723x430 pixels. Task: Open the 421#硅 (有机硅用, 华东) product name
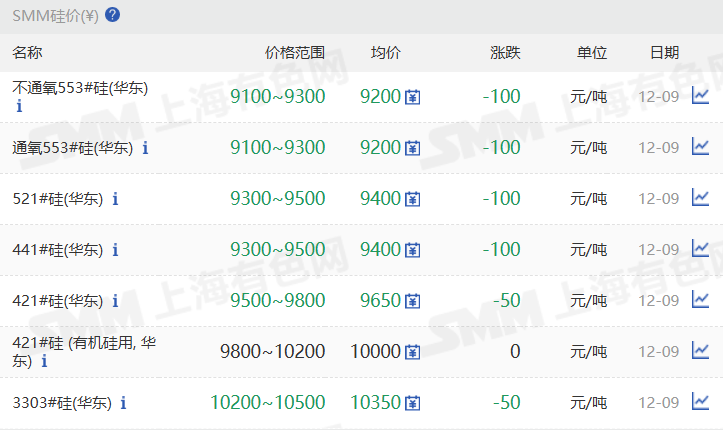click(84, 352)
